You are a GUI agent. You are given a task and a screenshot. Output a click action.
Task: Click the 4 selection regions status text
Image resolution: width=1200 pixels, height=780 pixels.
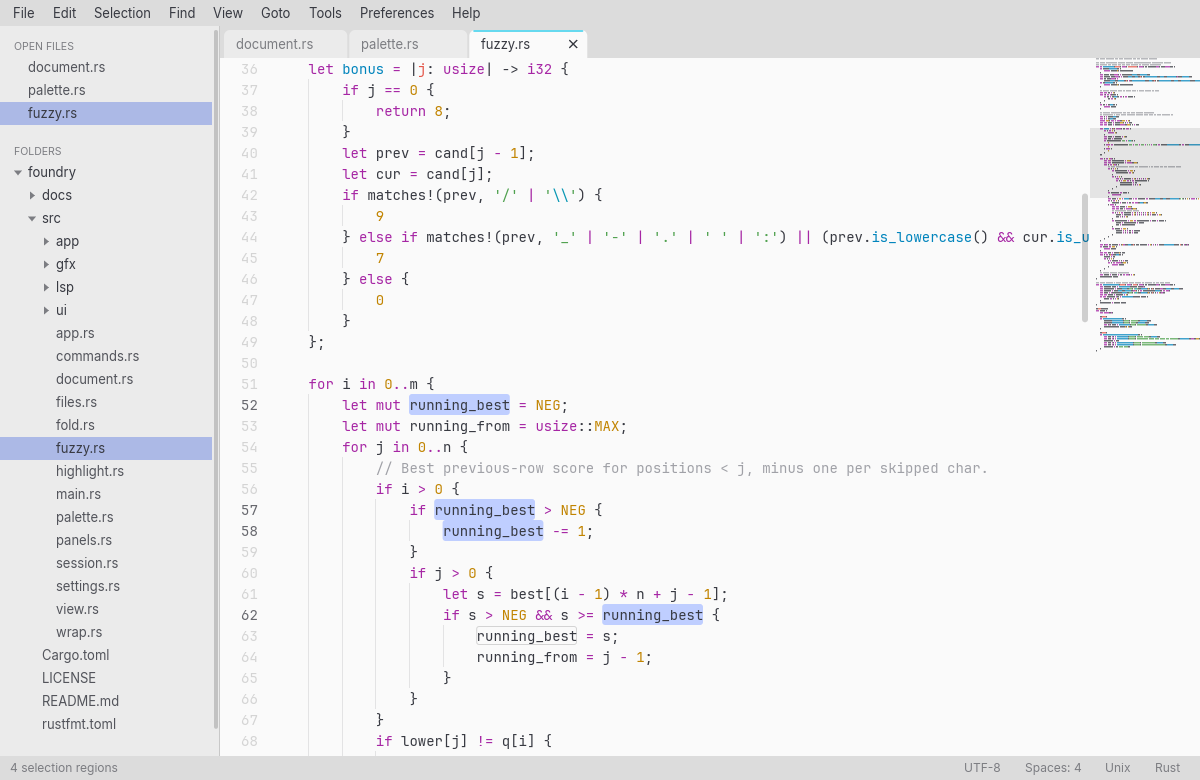(64, 768)
